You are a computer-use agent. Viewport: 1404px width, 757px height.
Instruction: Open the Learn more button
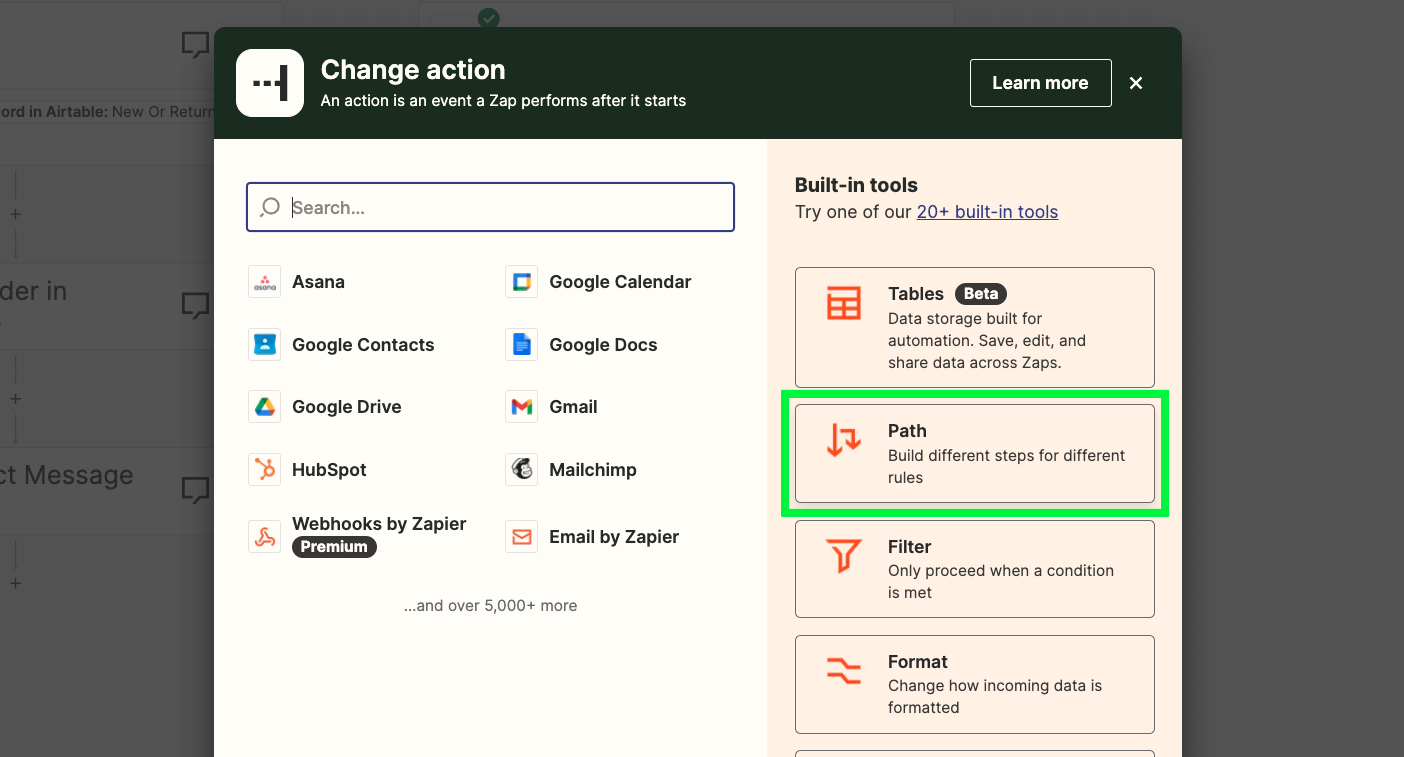[1040, 83]
